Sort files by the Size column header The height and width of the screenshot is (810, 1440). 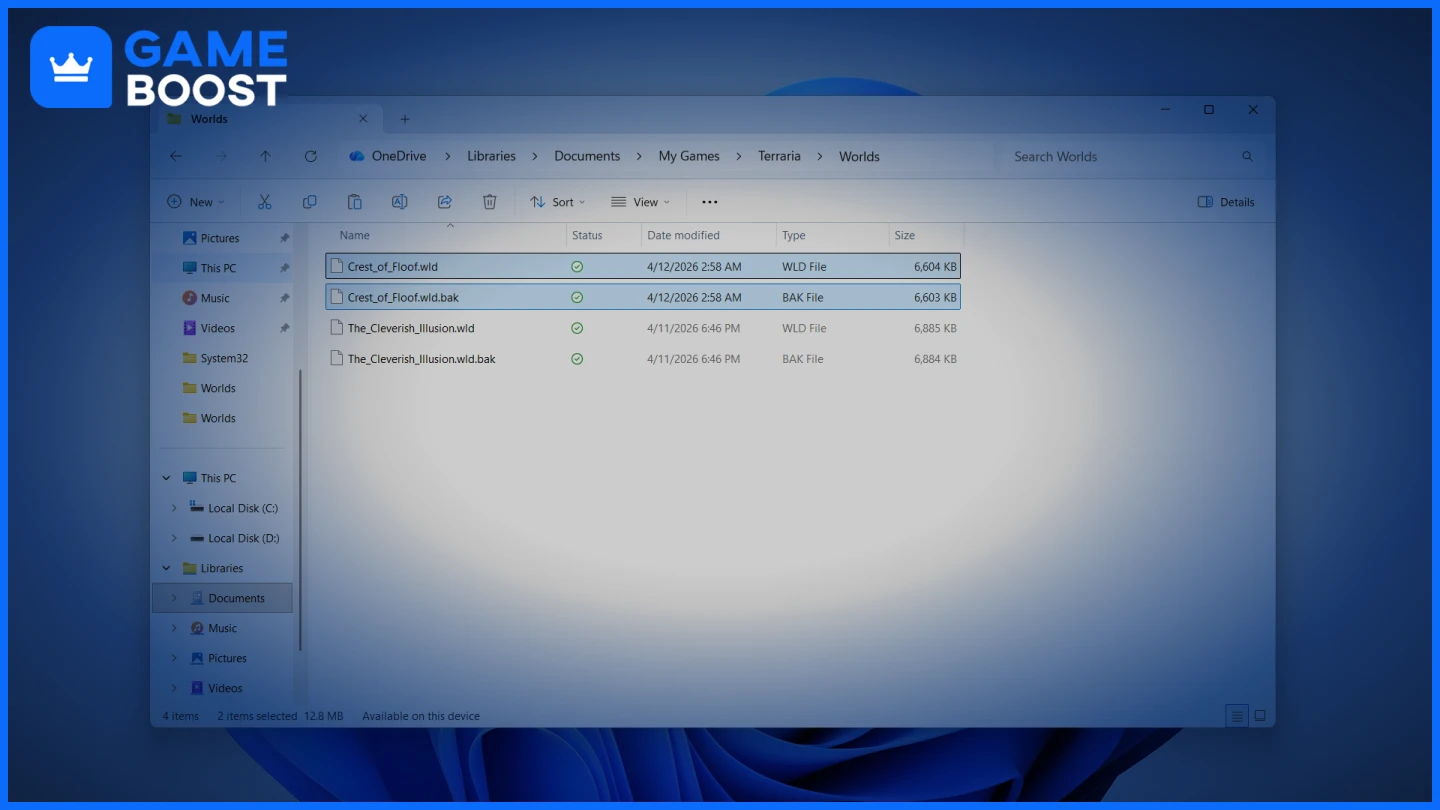pos(903,235)
